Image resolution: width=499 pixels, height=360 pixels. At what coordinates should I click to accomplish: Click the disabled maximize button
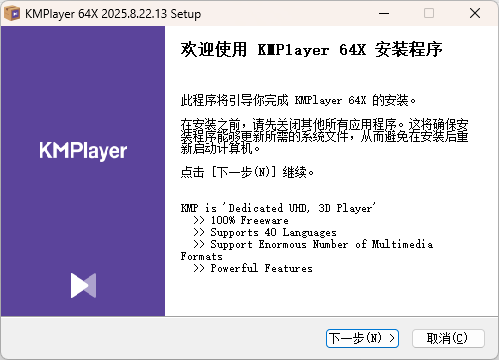(429, 13)
